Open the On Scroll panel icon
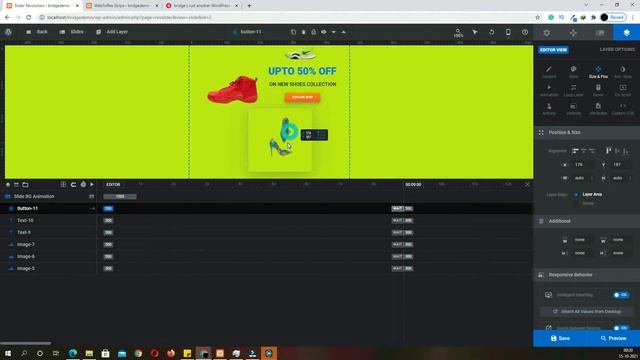Image resolution: width=640 pixels, height=360 pixels. [x=623, y=90]
